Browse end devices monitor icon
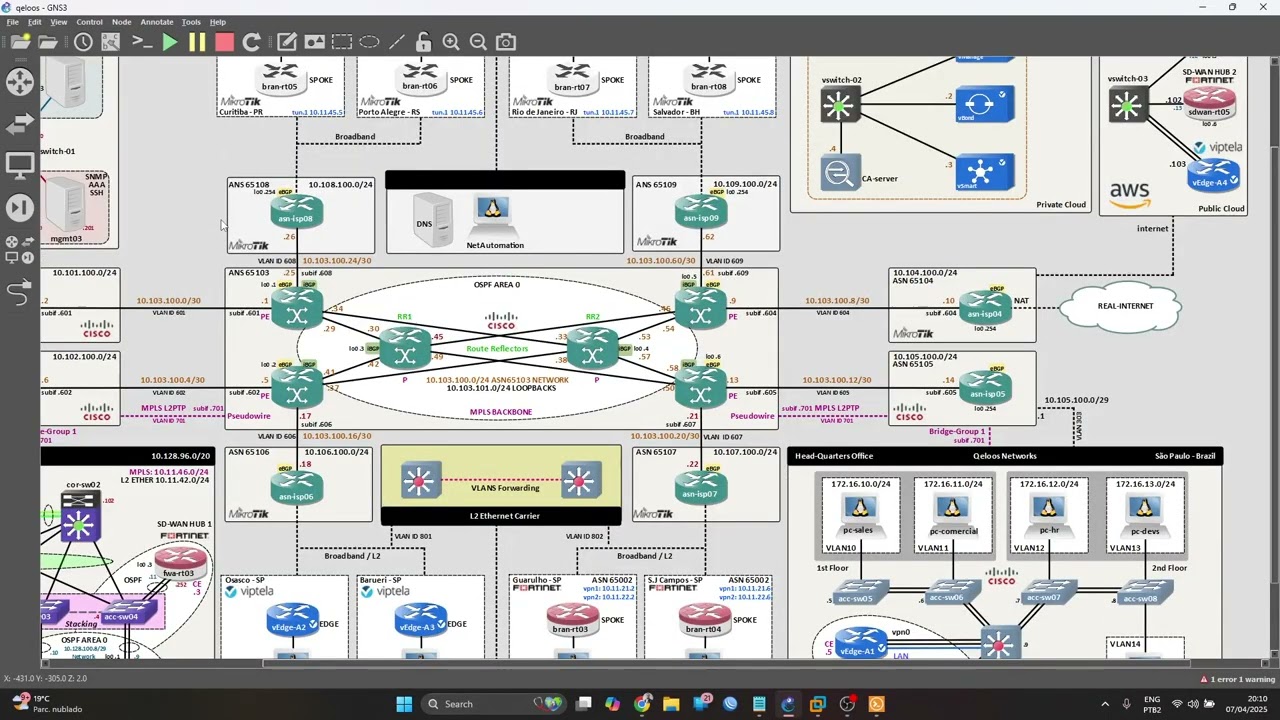 point(20,166)
